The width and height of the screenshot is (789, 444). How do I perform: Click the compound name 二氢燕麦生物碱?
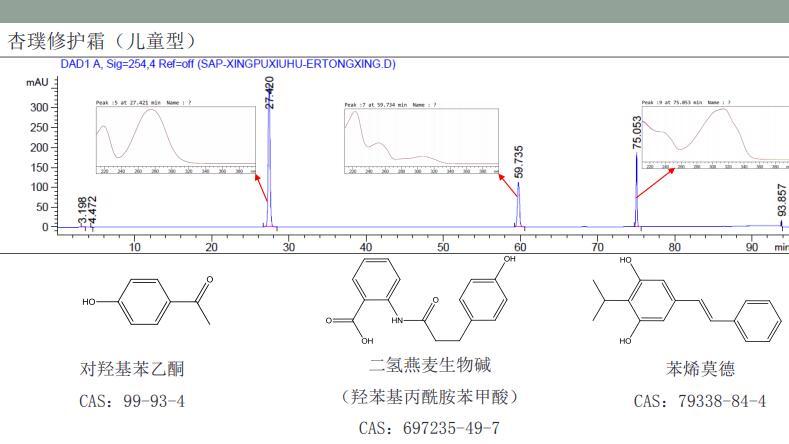pyautogui.click(x=430, y=365)
